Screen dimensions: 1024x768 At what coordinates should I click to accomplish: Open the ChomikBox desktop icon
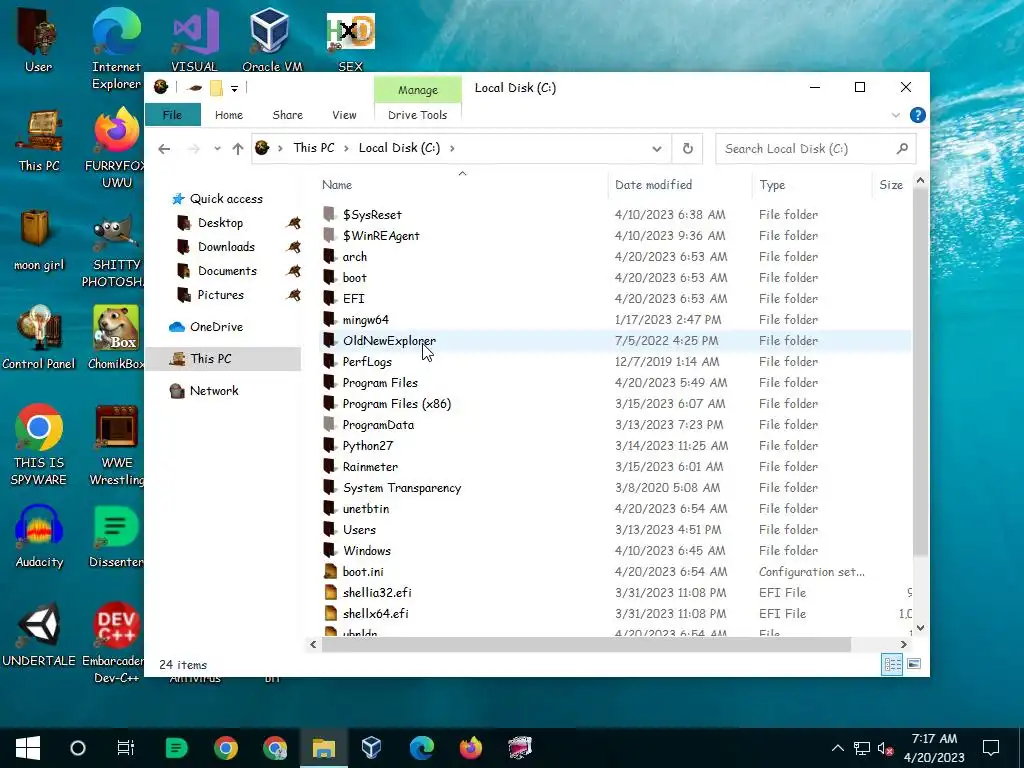[x=116, y=338]
